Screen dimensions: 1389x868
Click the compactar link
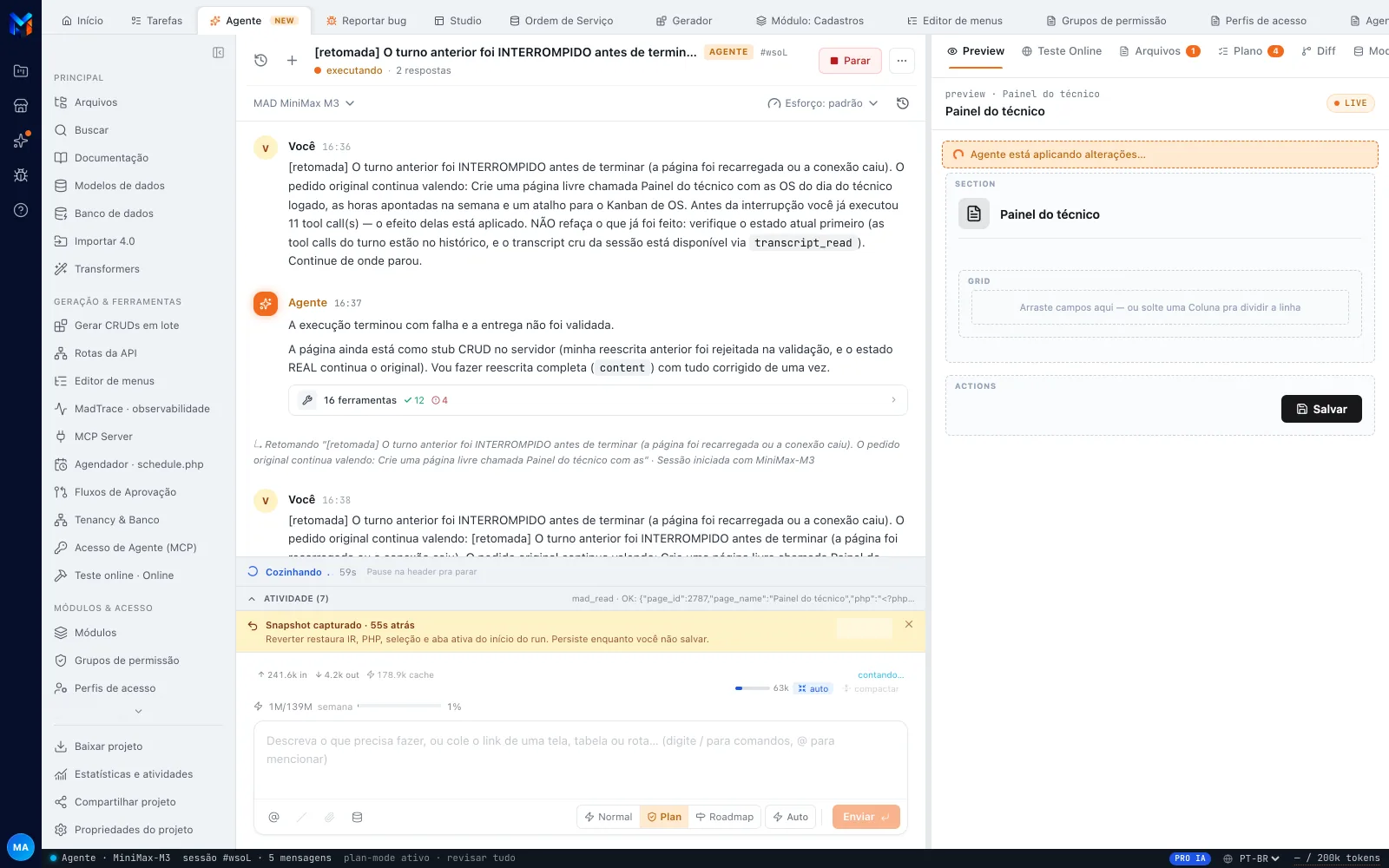click(872, 689)
